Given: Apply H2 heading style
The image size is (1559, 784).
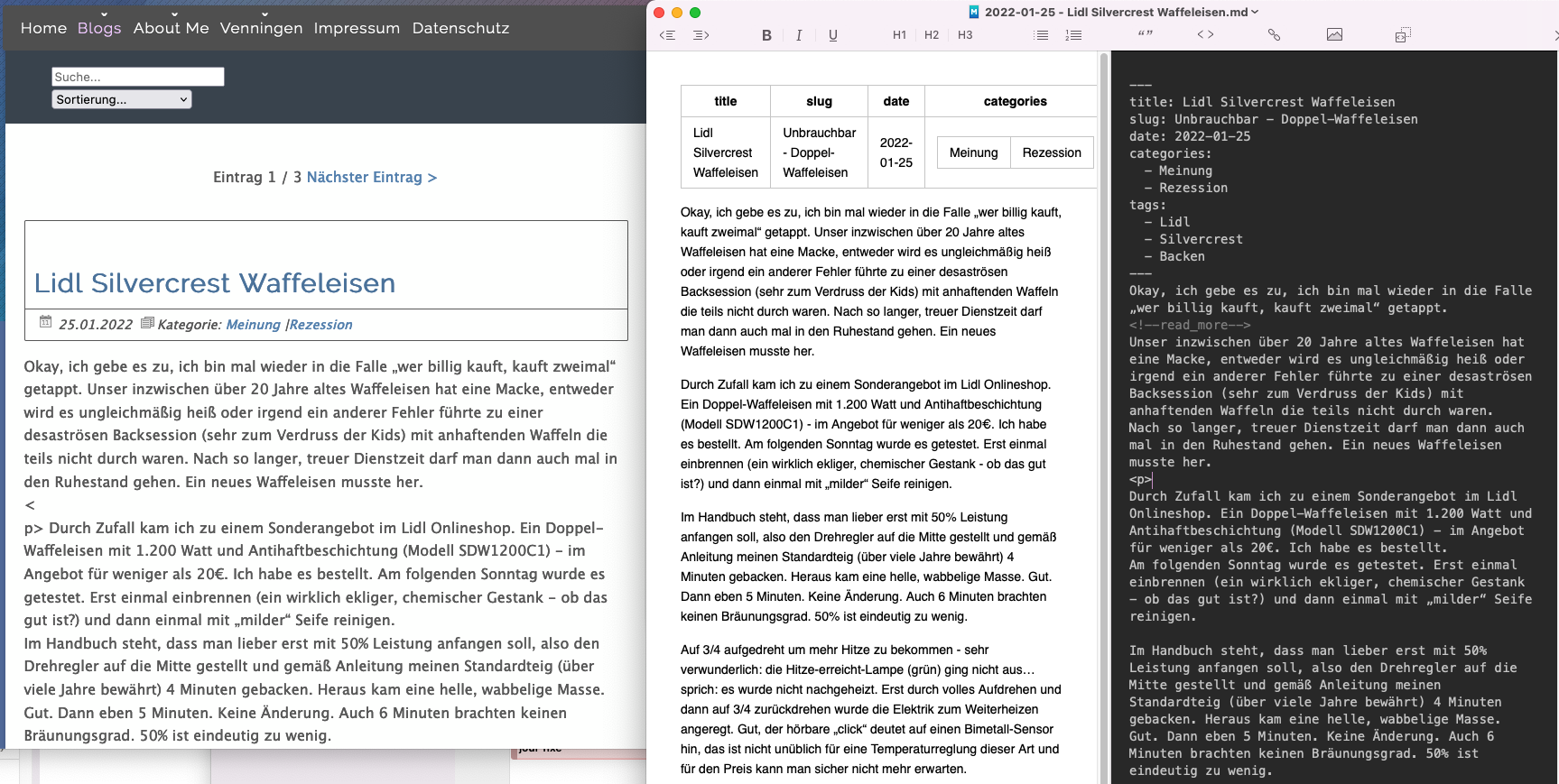Looking at the screenshot, I should (x=932, y=35).
